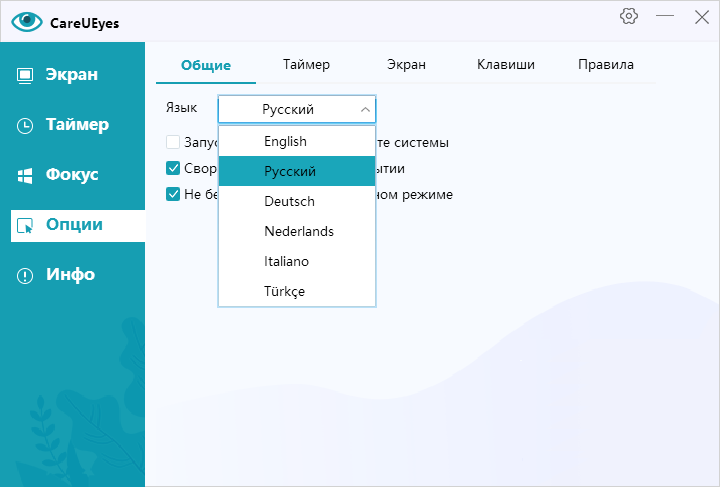The height and width of the screenshot is (487, 720).
Task: Click the language dropdown chevron arrow
Action: [x=366, y=110]
